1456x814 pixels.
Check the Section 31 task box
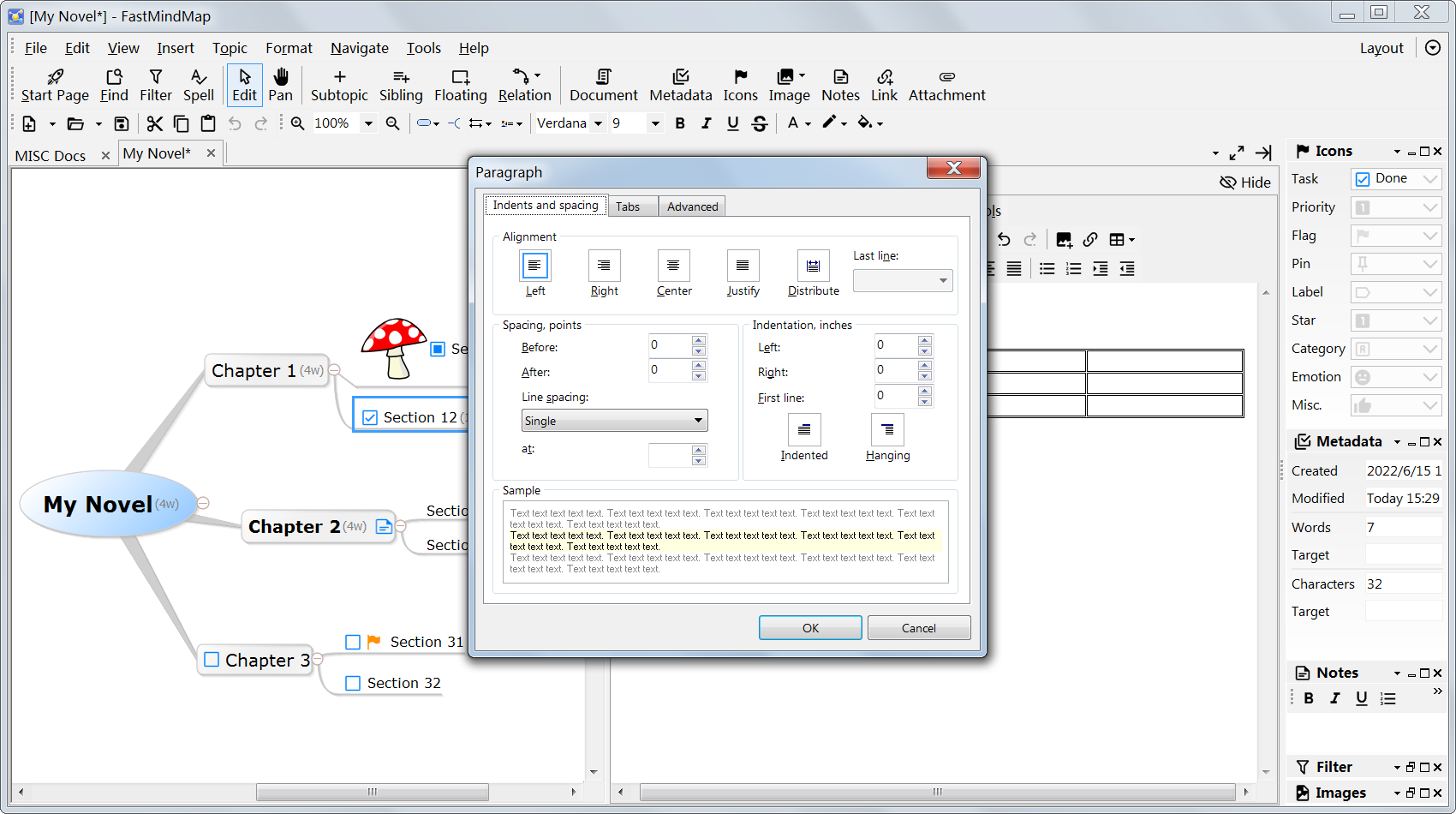(352, 642)
